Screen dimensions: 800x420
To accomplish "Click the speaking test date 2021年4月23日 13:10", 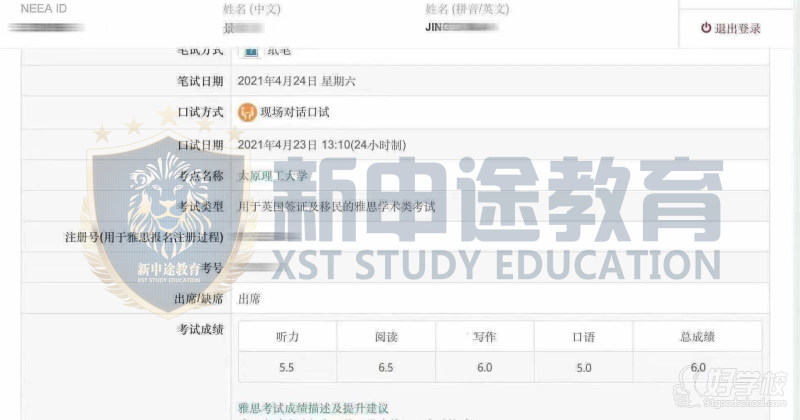I will [320, 144].
